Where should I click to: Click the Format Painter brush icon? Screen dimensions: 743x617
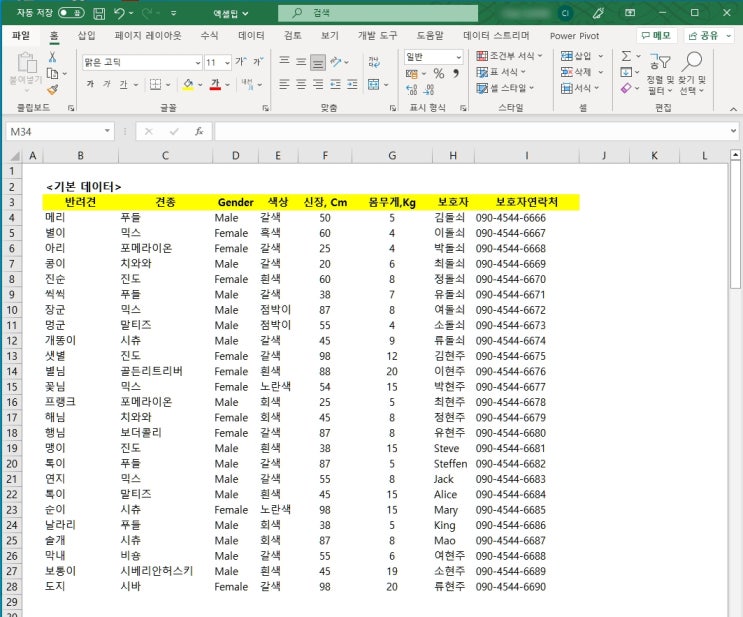coord(53,89)
